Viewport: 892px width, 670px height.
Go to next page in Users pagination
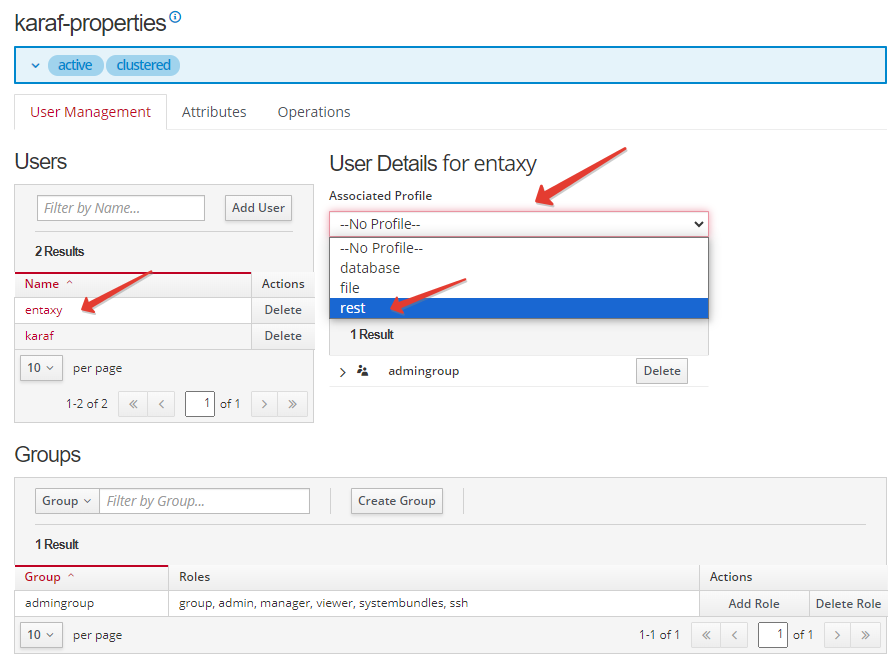(264, 404)
